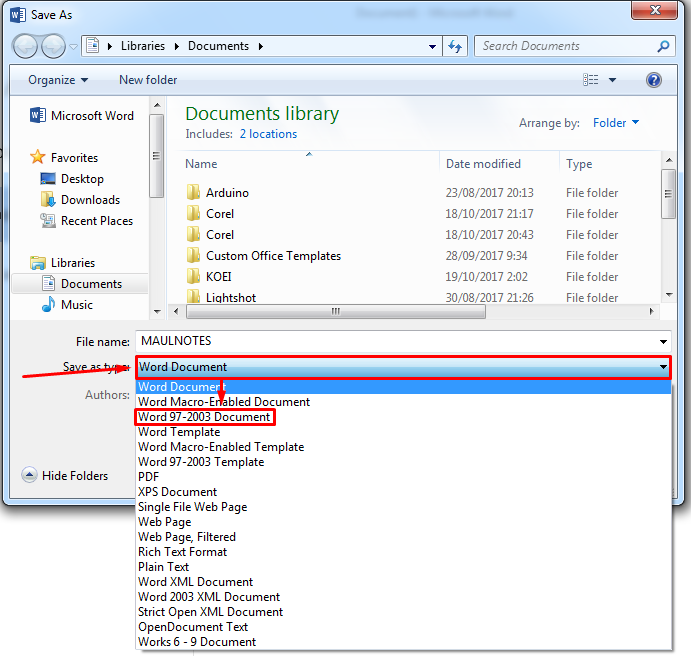Click horizontal scrollbar right arrow
691x656 pixels.
coord(652,311)
